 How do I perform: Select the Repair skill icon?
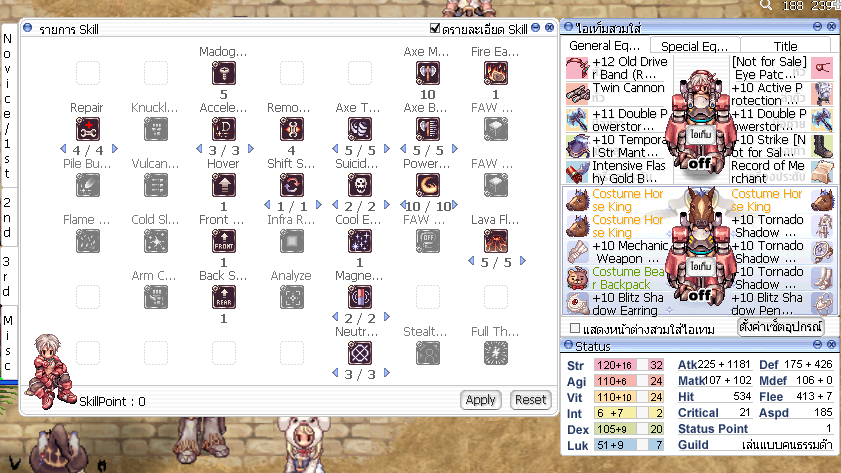[88, 129]
